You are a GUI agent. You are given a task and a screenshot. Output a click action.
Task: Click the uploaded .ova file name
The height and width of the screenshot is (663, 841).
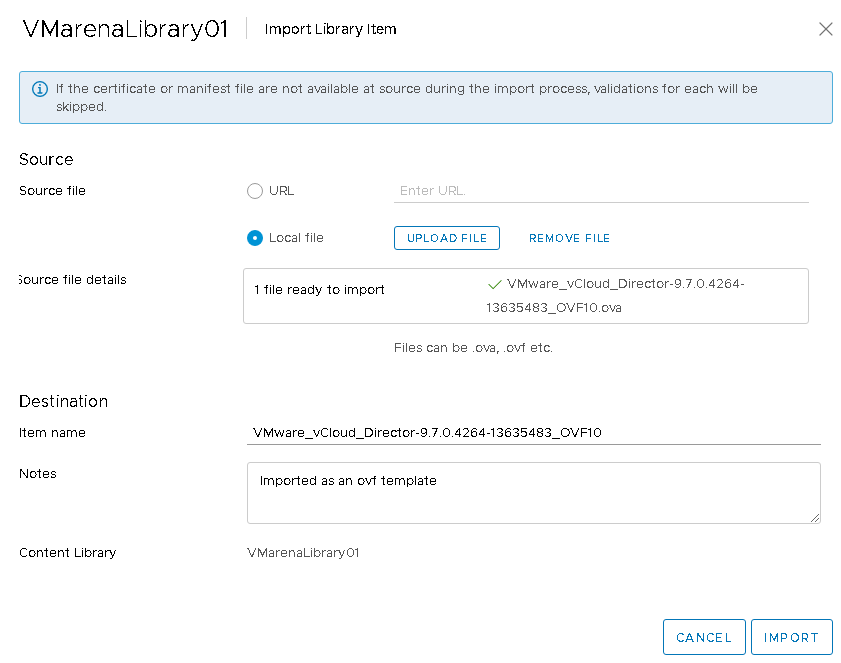(615, 296)
